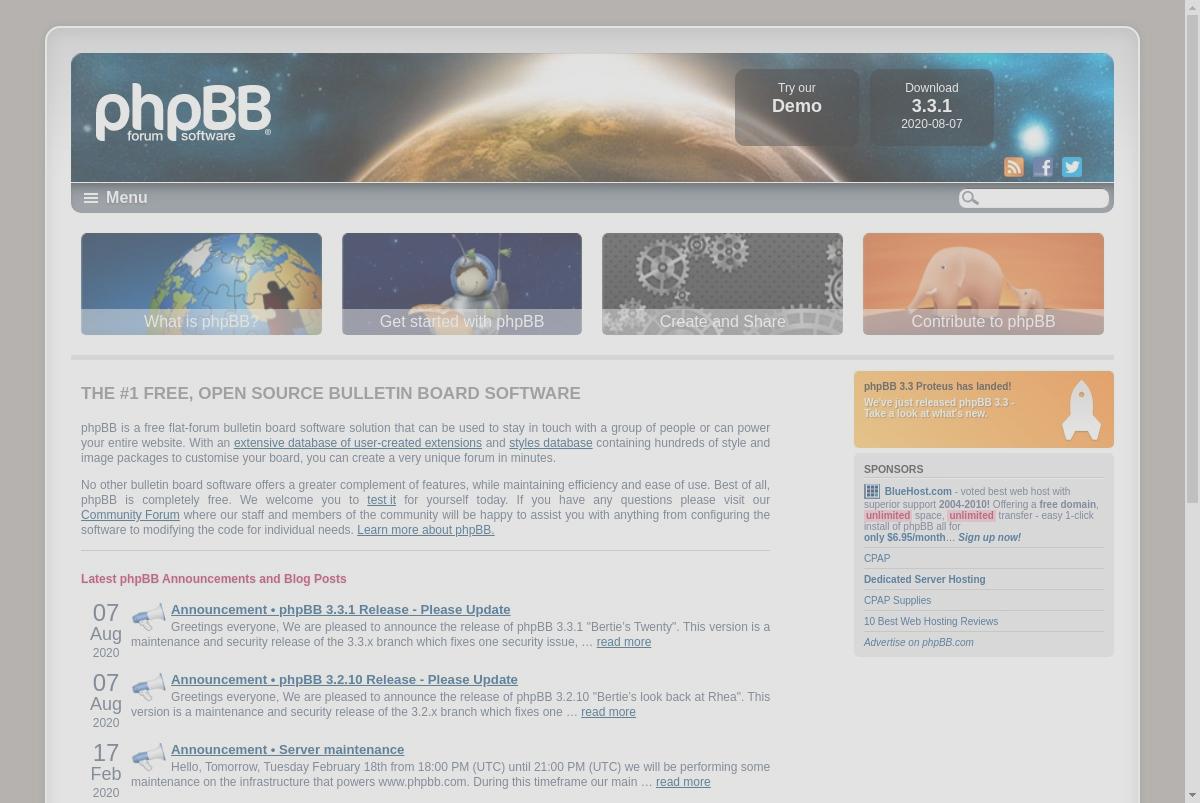Open the Community Forum link
The image size is (1200, 803).
click(130, 515)
